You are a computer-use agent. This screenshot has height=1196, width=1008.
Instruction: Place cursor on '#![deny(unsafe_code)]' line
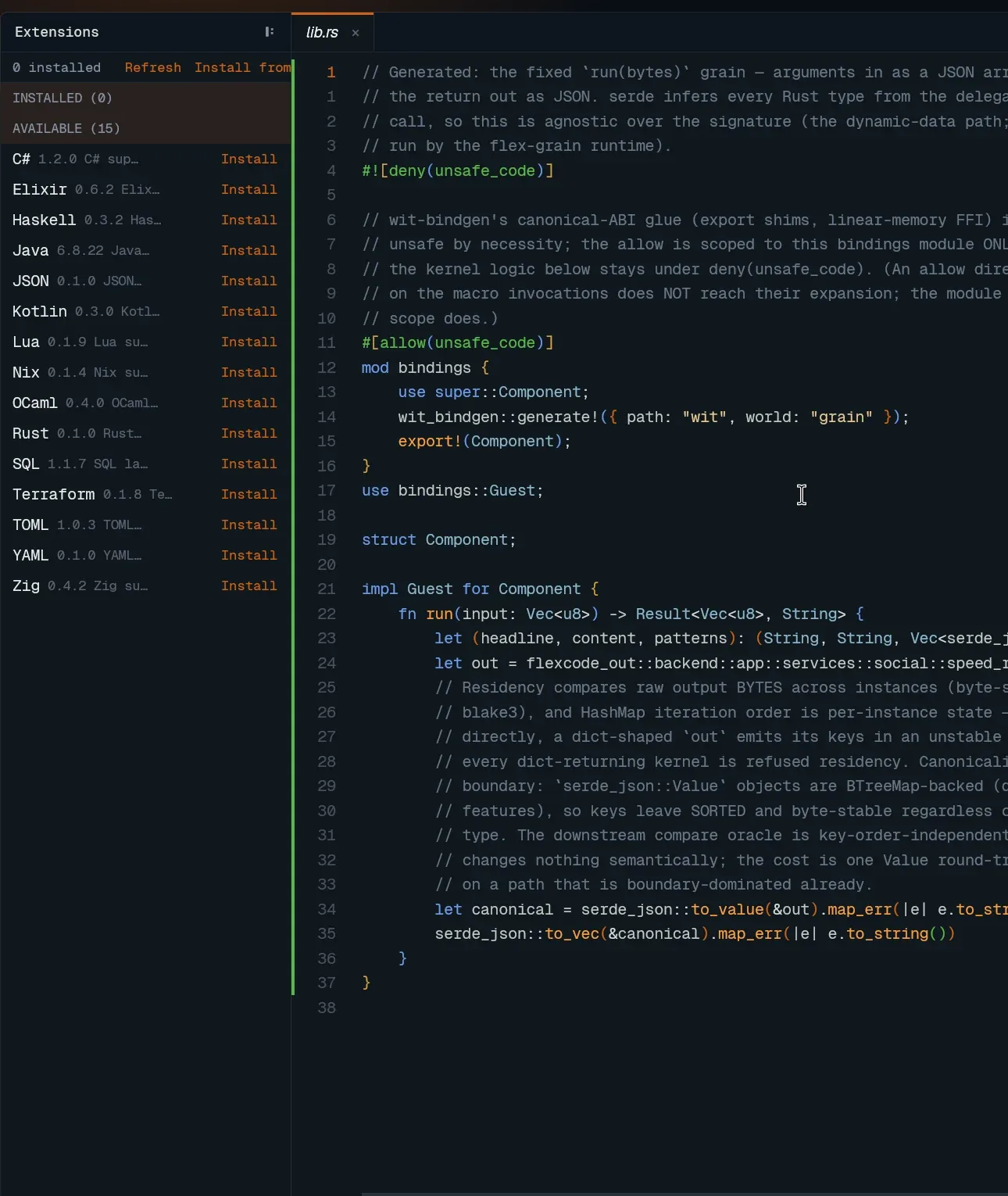(x=458, y=170)
